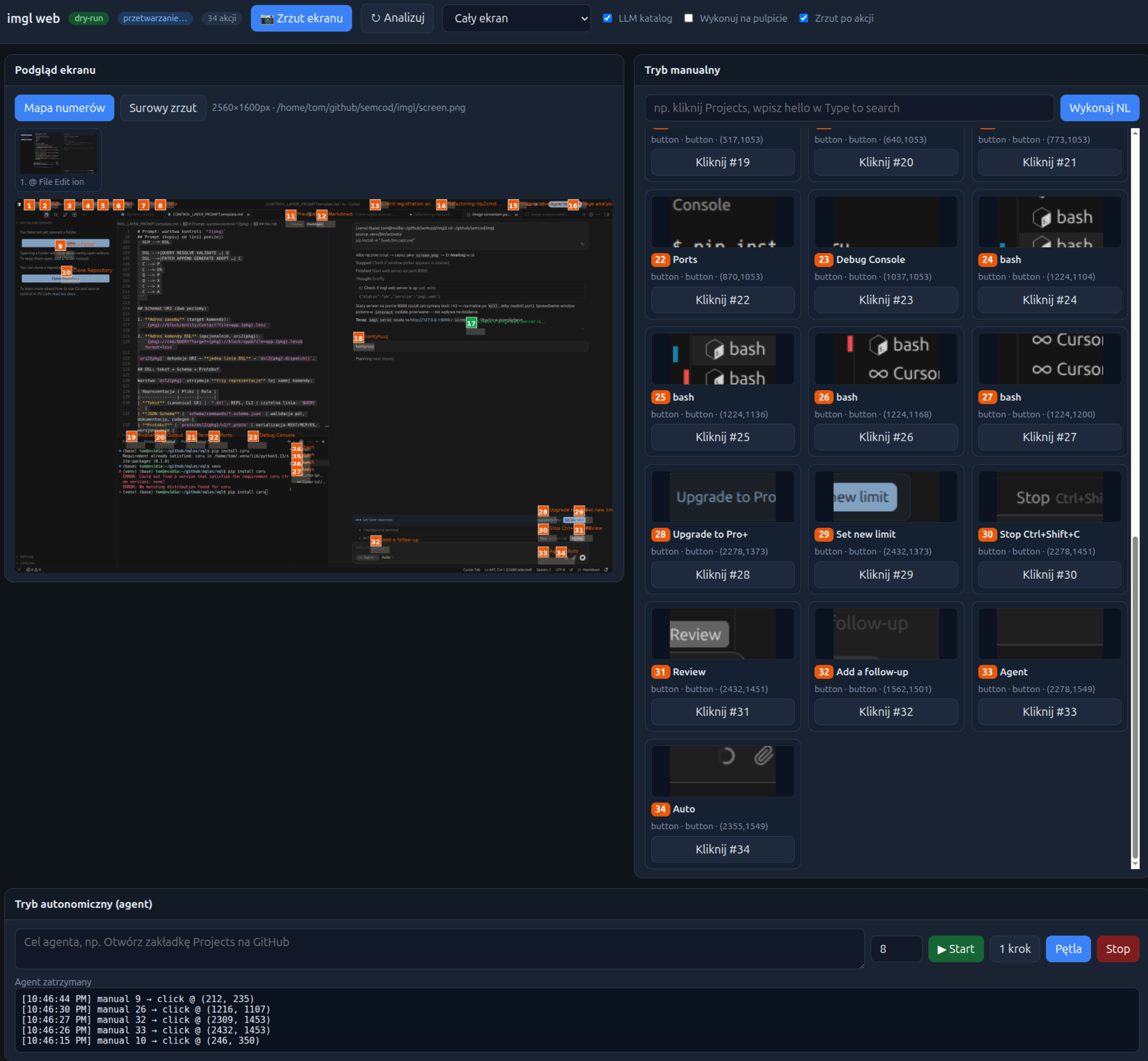Open the bash thumbnail of card 25
1148x1061 pixels.
(723, 359)
